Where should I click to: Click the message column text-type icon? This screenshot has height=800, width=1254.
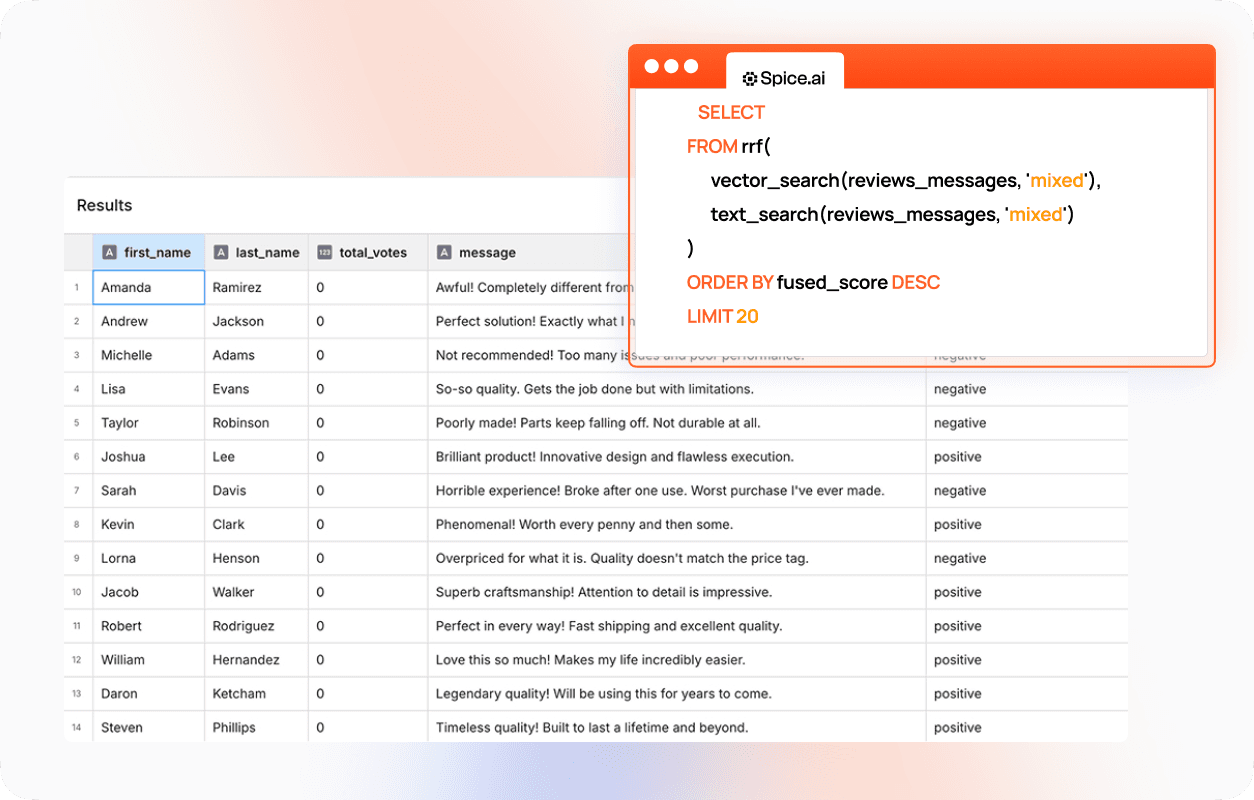point(445,253)
